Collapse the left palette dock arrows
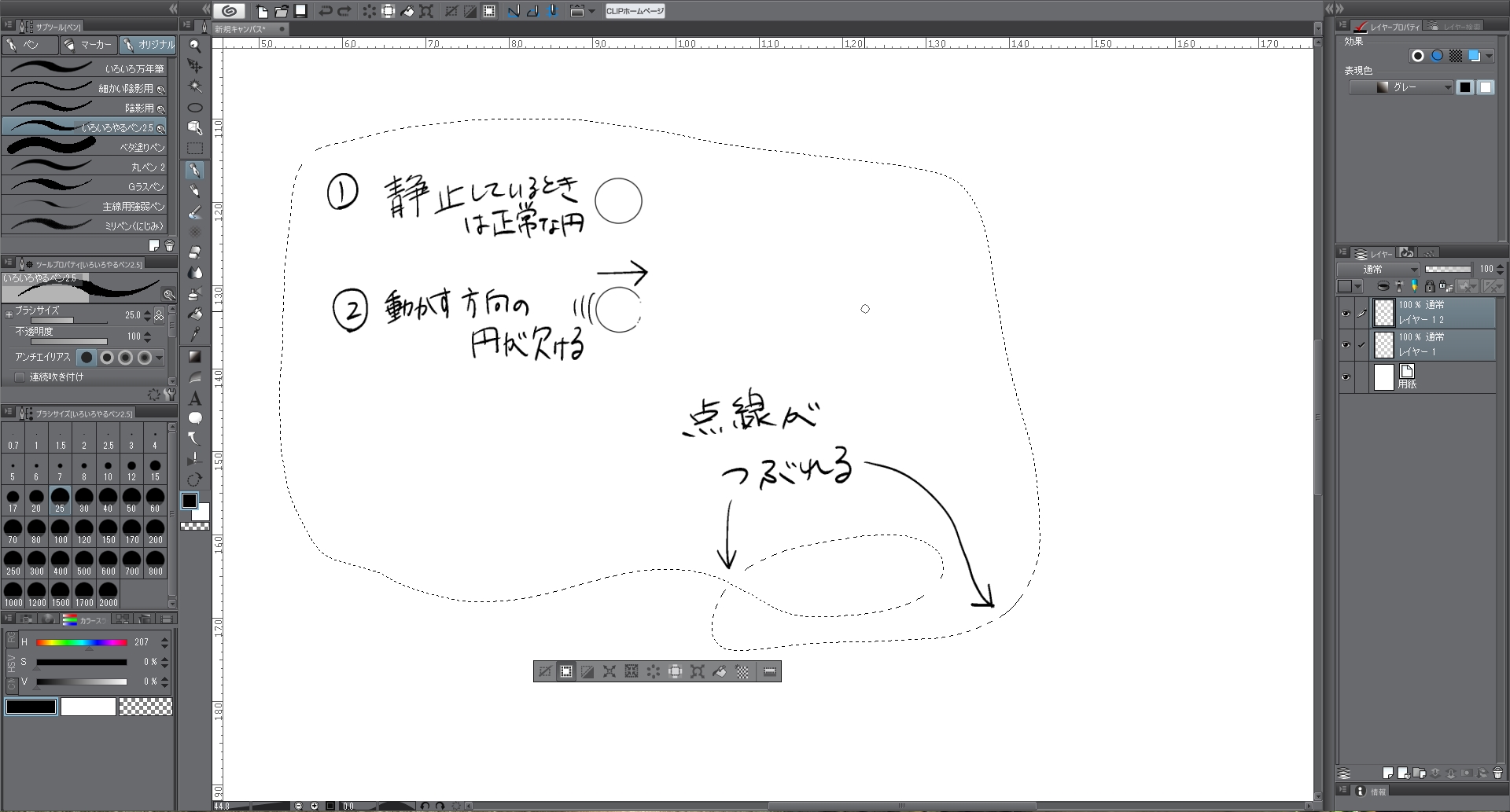Screen dimensions: 1510x812 coord(173,9)
